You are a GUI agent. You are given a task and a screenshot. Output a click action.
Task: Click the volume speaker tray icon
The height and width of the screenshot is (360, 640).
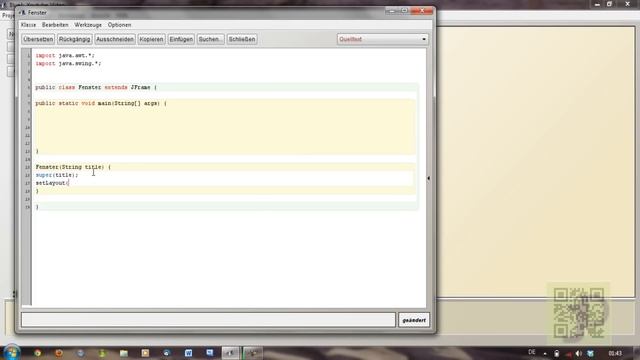578,353
